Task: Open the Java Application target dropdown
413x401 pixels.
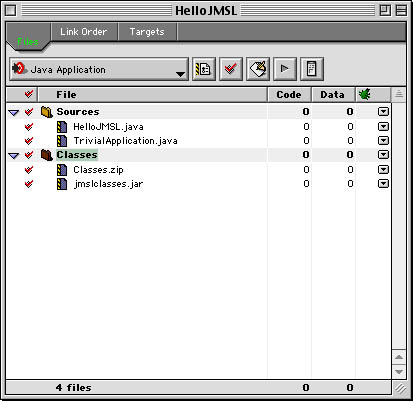Action: coord(99,69)
